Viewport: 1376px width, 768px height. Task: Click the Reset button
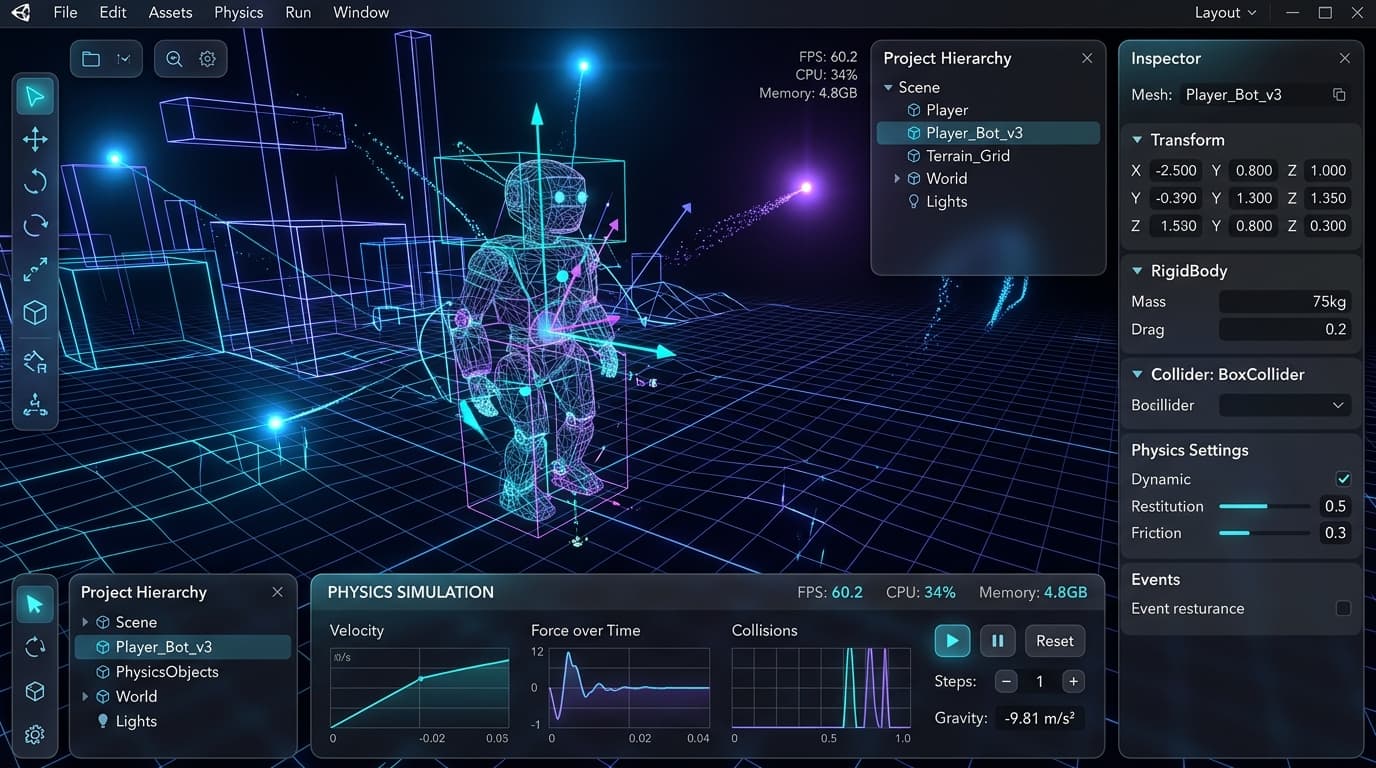coord(1054,641)
